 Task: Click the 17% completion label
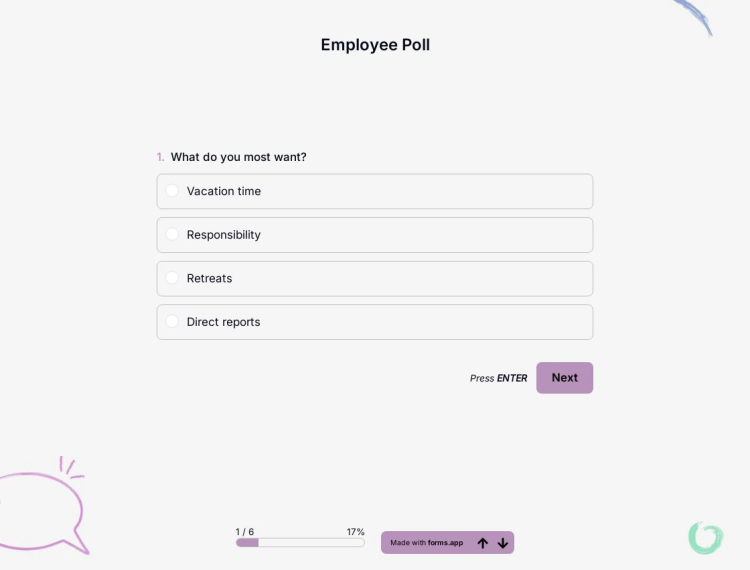[x=355, y=532]
